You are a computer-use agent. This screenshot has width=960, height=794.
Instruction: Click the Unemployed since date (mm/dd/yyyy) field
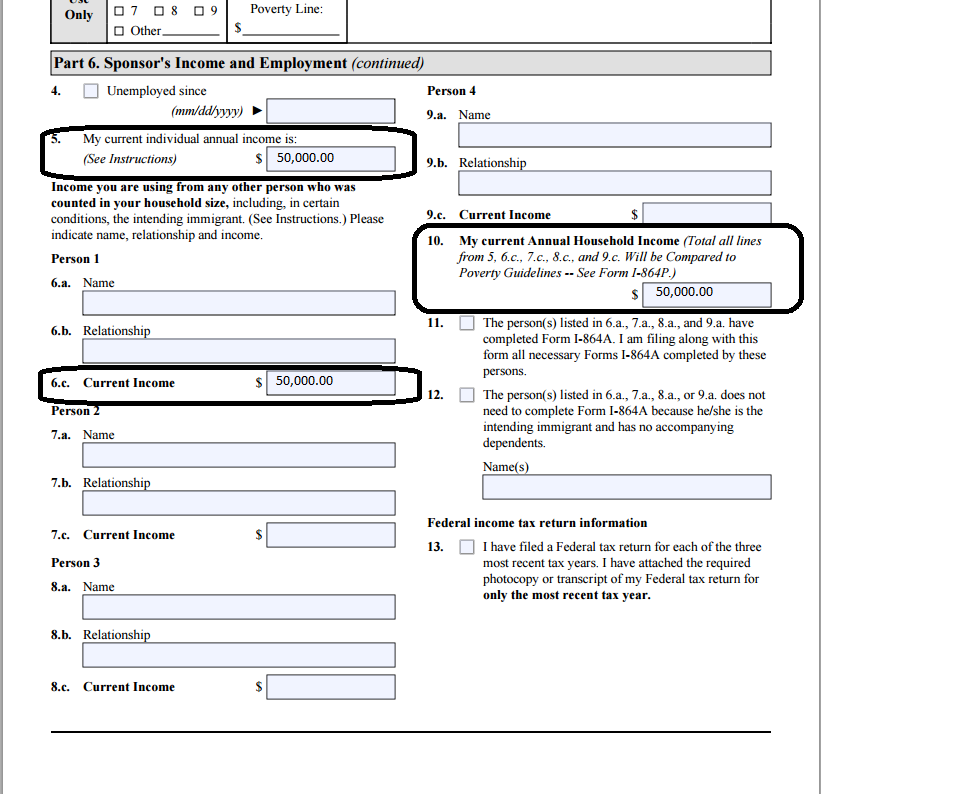click(x=331, y=111)
